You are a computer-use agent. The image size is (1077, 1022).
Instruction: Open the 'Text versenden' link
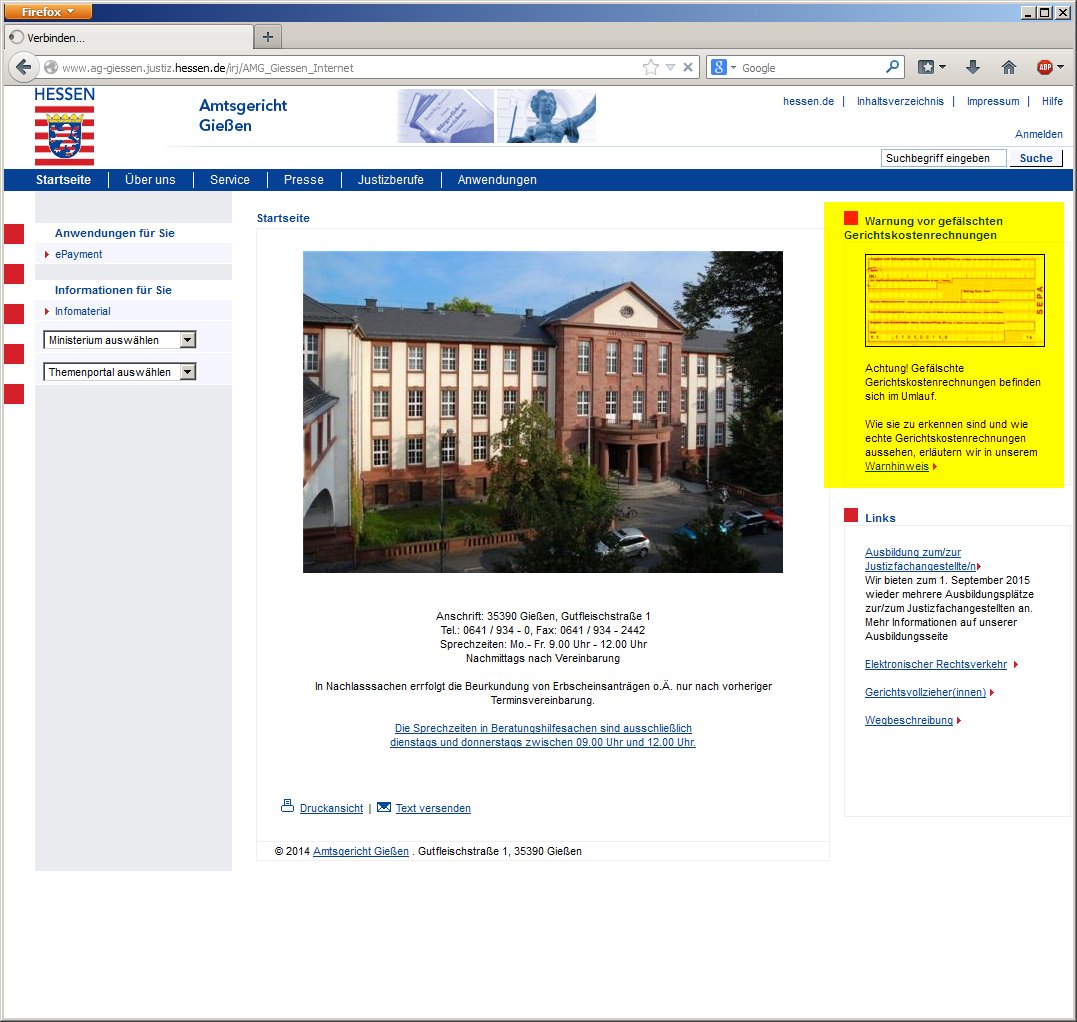[x=433, y=808]
